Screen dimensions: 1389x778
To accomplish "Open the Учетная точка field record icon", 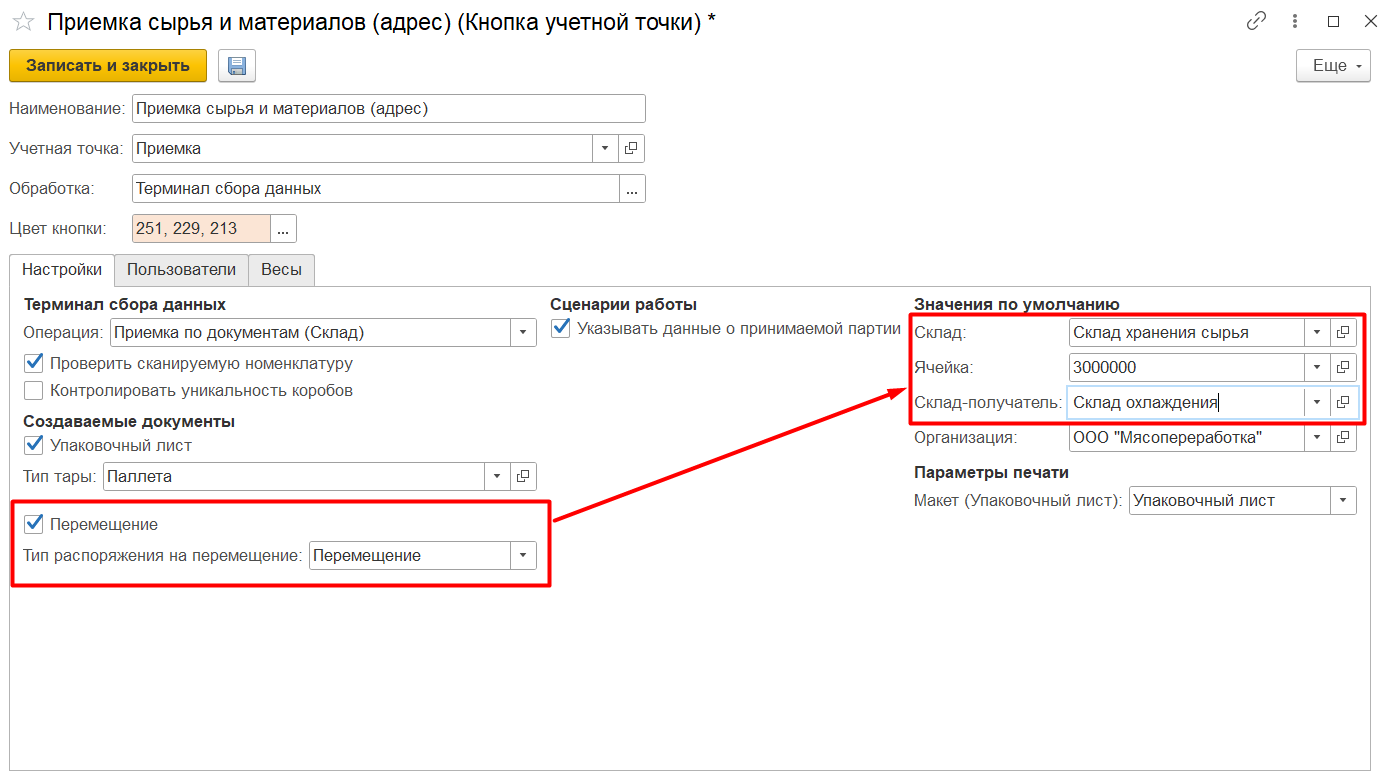I will pyautogui.click(x=631, y=149).
